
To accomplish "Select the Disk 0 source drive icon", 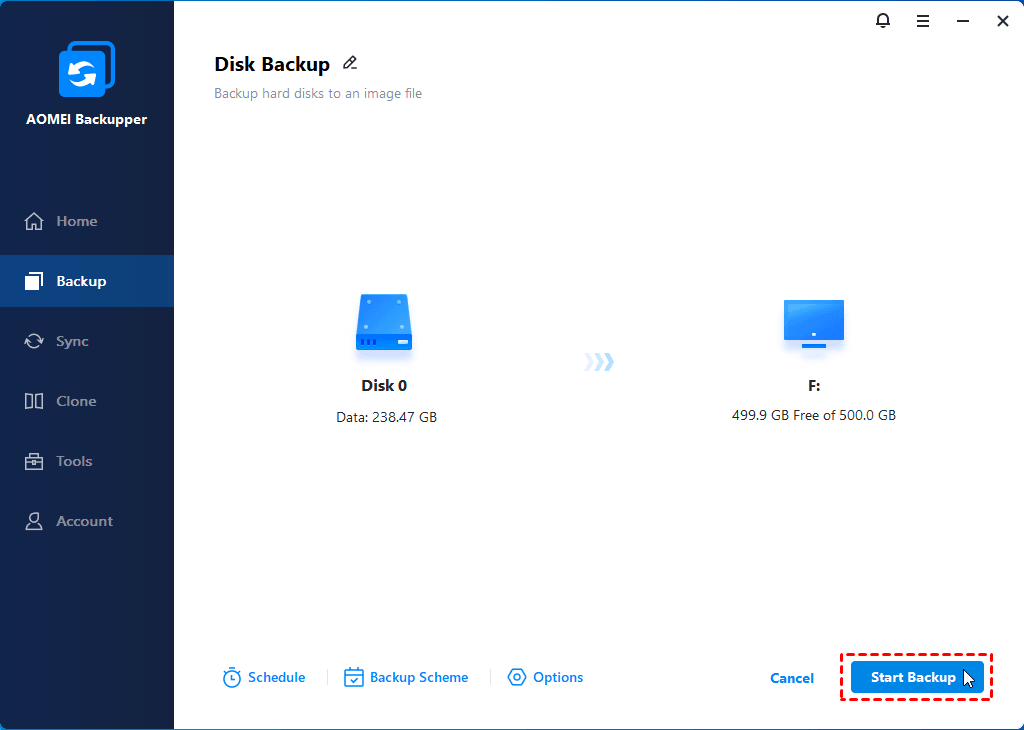I will click(384, 322).
